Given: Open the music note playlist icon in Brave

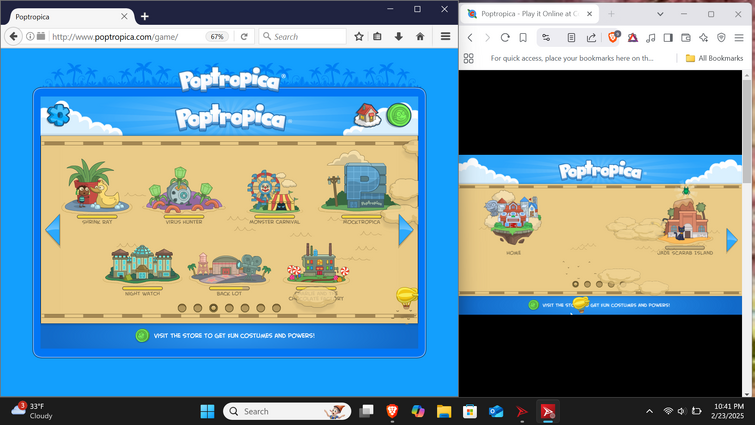Looking at the screenshot, I should tap(651, 38).
